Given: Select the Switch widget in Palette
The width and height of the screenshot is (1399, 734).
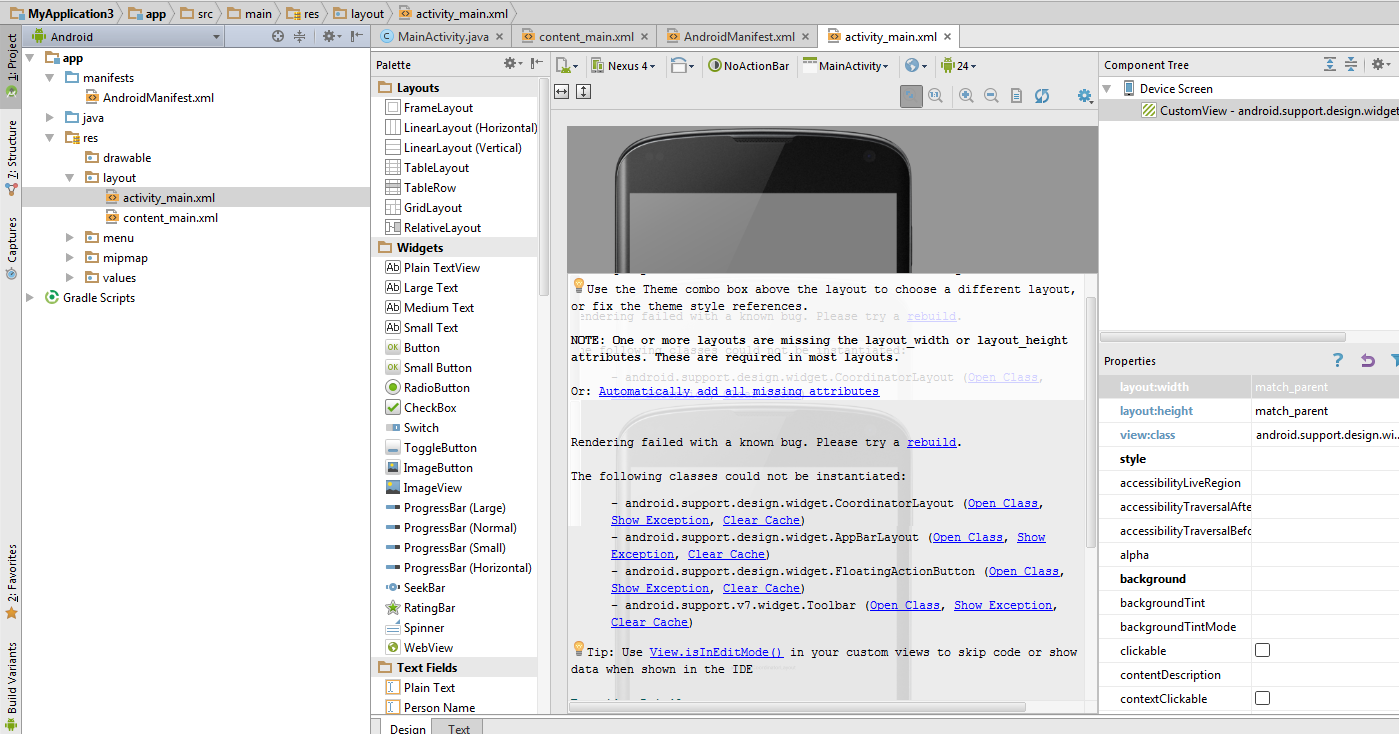Looking at the screenshot, I should tap(412, 427).
